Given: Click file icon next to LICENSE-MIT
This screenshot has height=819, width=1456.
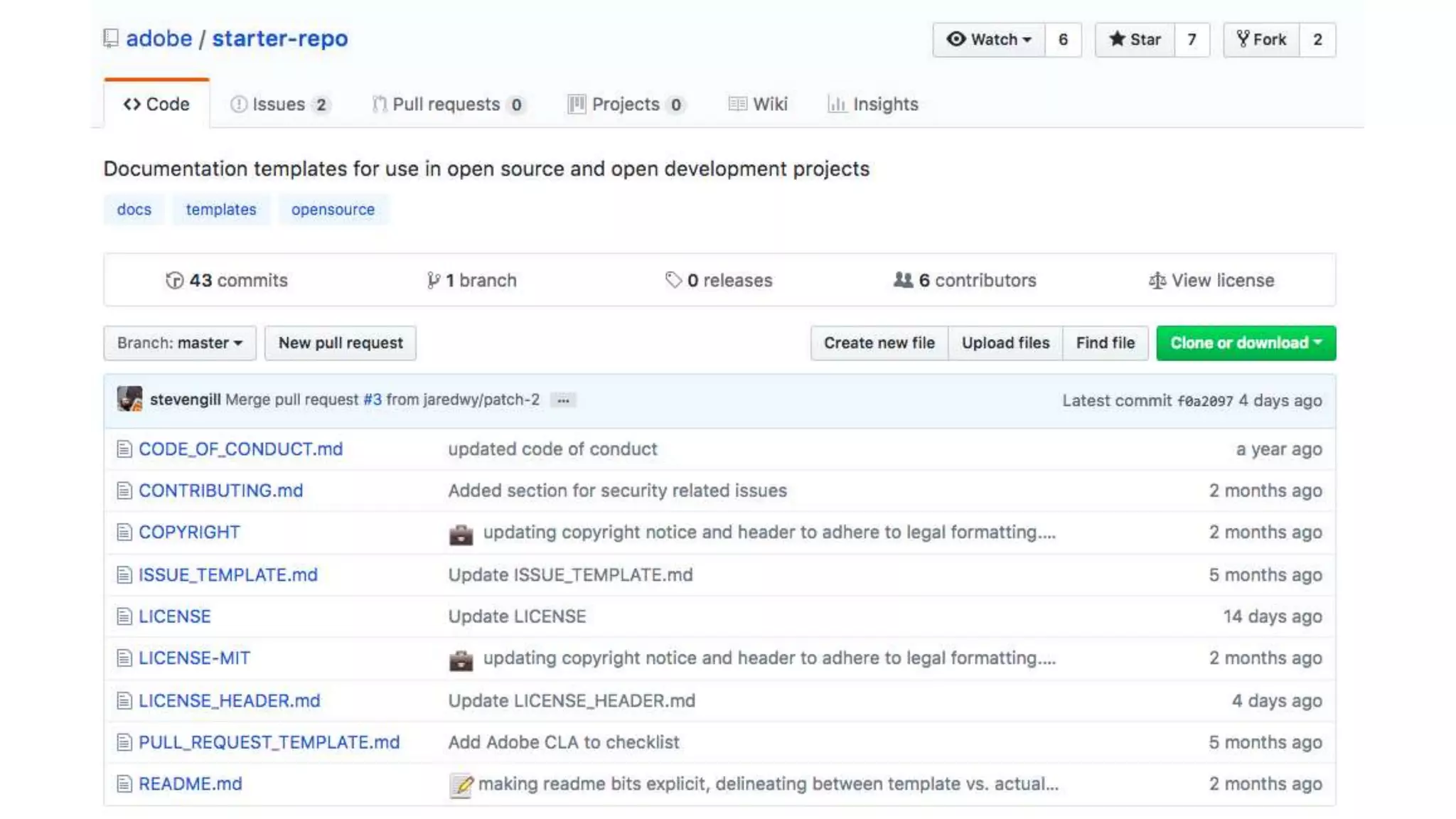Looking at the screenshot, I should [x=124, y=658].
